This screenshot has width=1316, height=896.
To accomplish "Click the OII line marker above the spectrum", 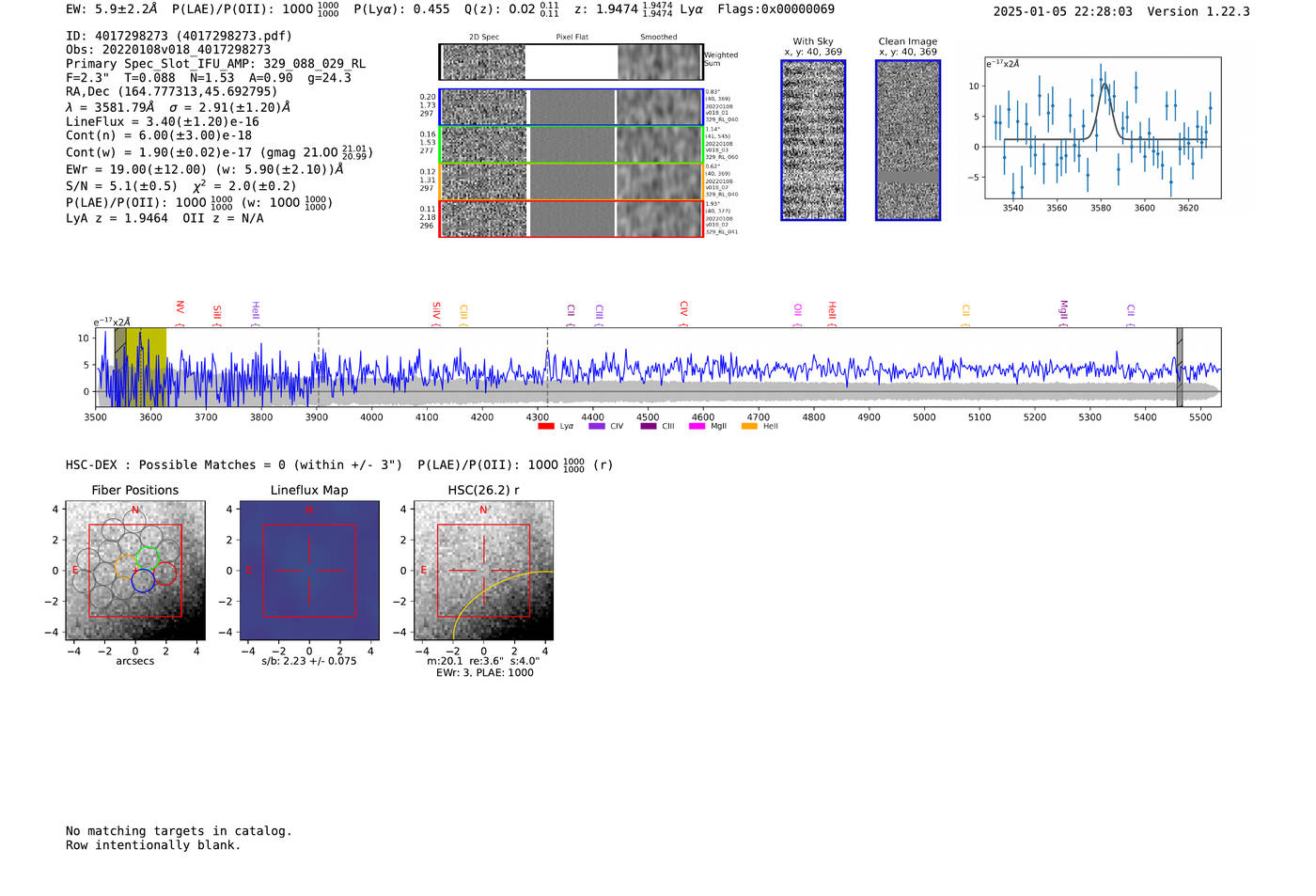I will pyautogui.click(x=797, y=309).
